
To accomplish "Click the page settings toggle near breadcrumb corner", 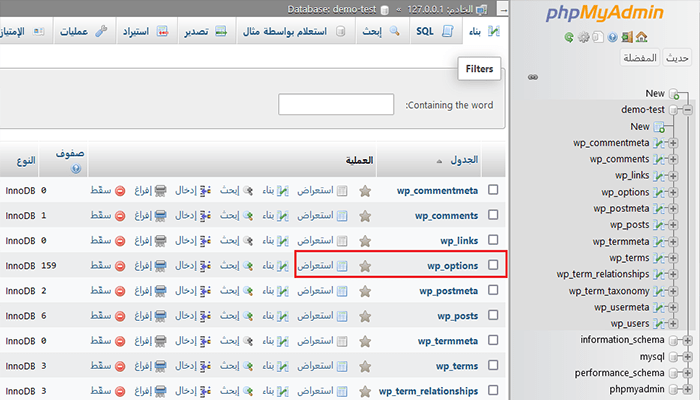I will coord(503,9).
